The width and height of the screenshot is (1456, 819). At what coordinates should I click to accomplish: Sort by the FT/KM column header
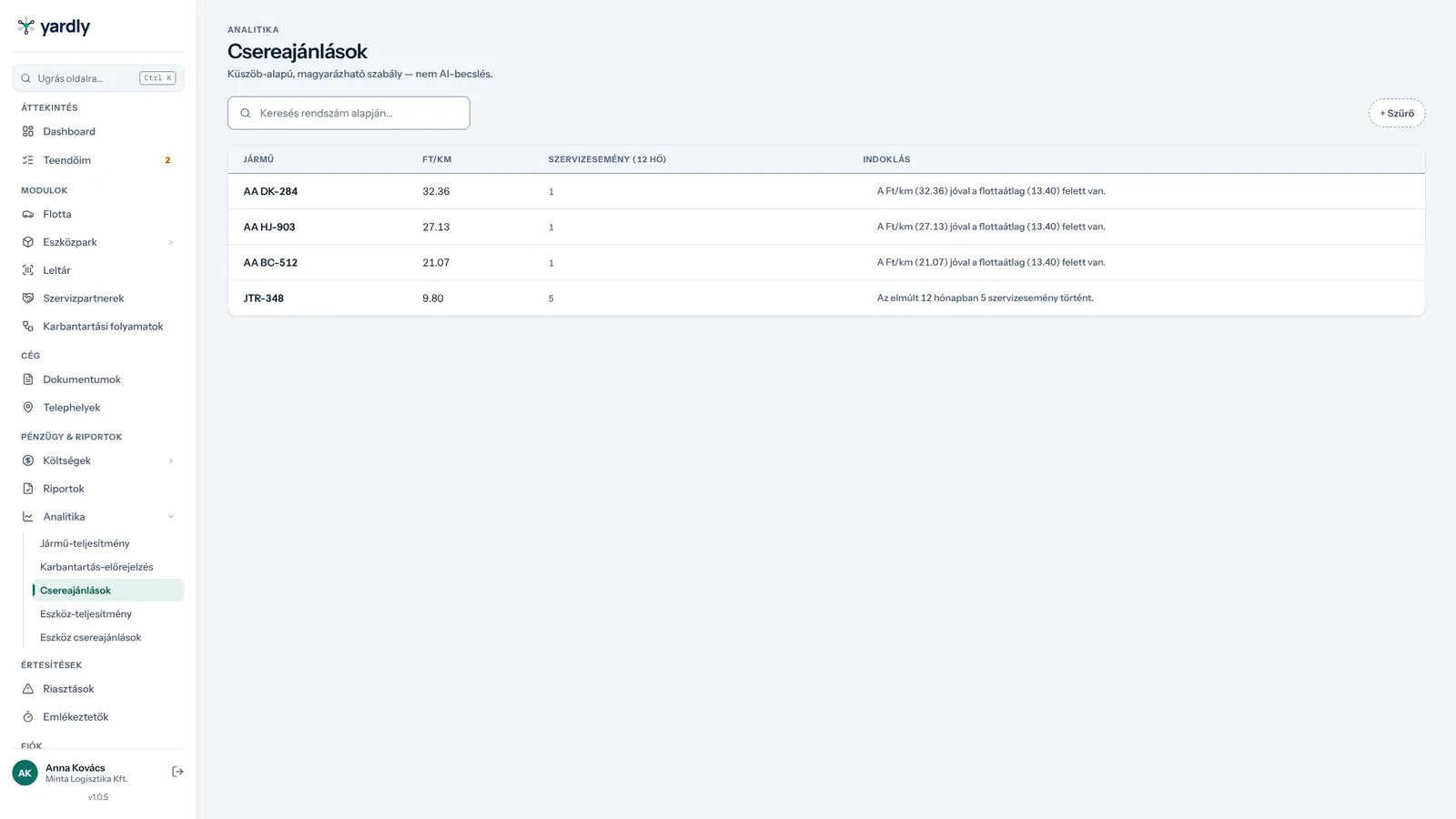tap(437, 159)
